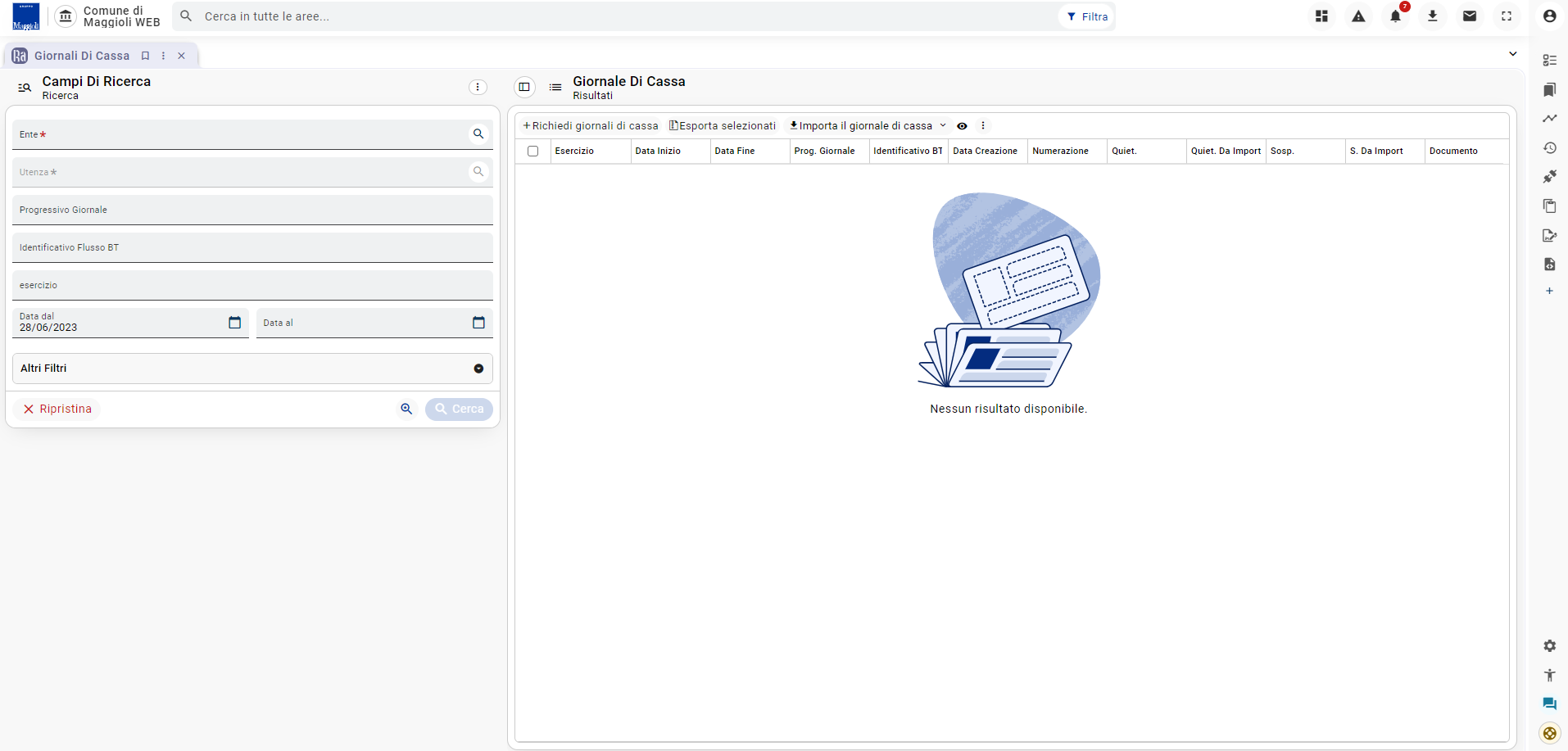Open pinned items icon in right sidebar
Image resolution: width=1568 pixels, height=751 pixels.
tap(1549, 177)
